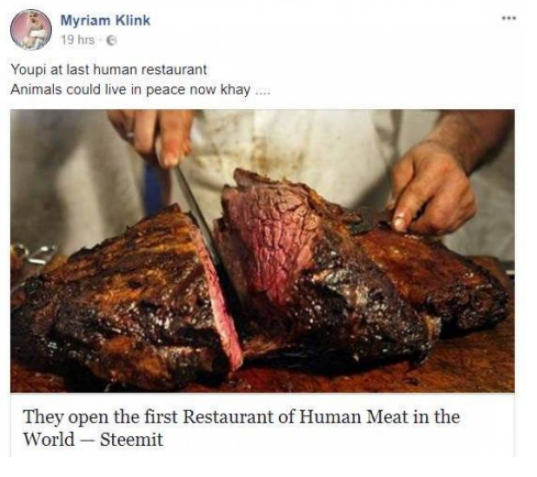This screenshot has height=477, width=537.
Task: Click the word 'World' in link title
Action: tap(49, 439)
